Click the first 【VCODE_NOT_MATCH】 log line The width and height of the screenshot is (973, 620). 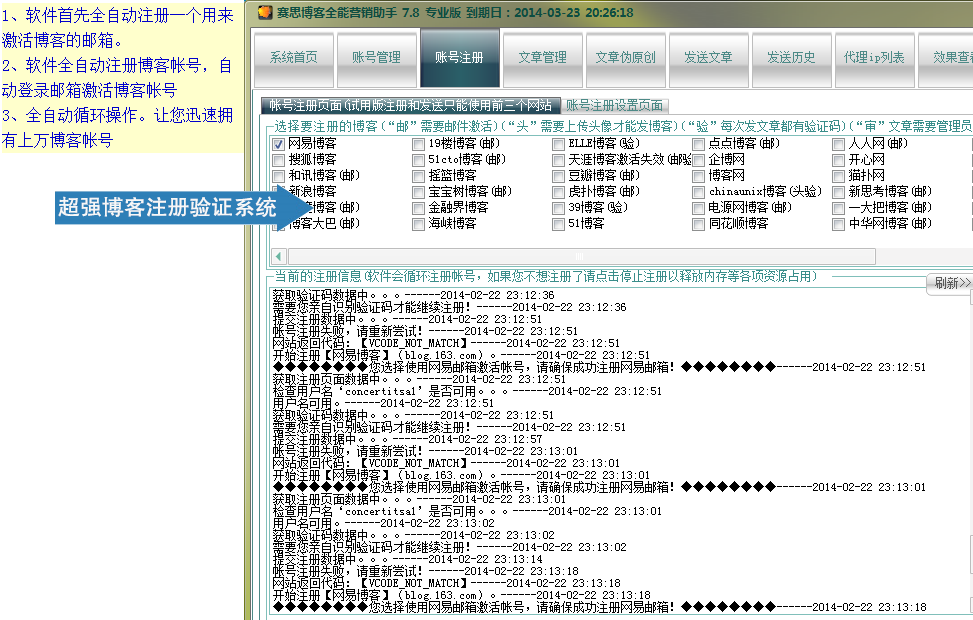tap(446, 343)
